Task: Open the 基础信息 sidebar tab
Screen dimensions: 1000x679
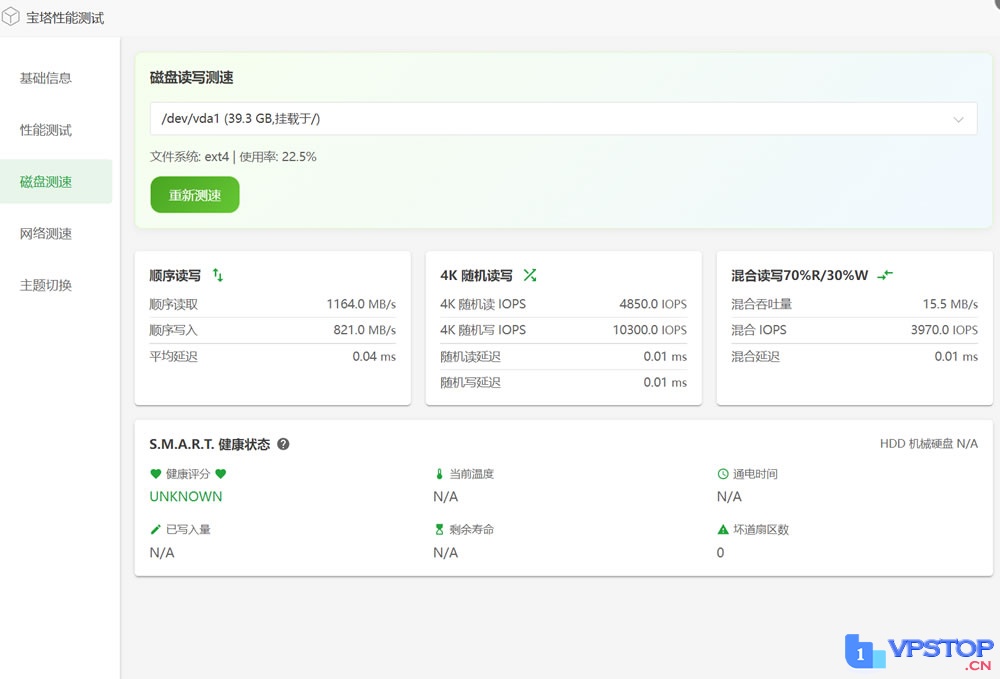Action: click(46, 78)
